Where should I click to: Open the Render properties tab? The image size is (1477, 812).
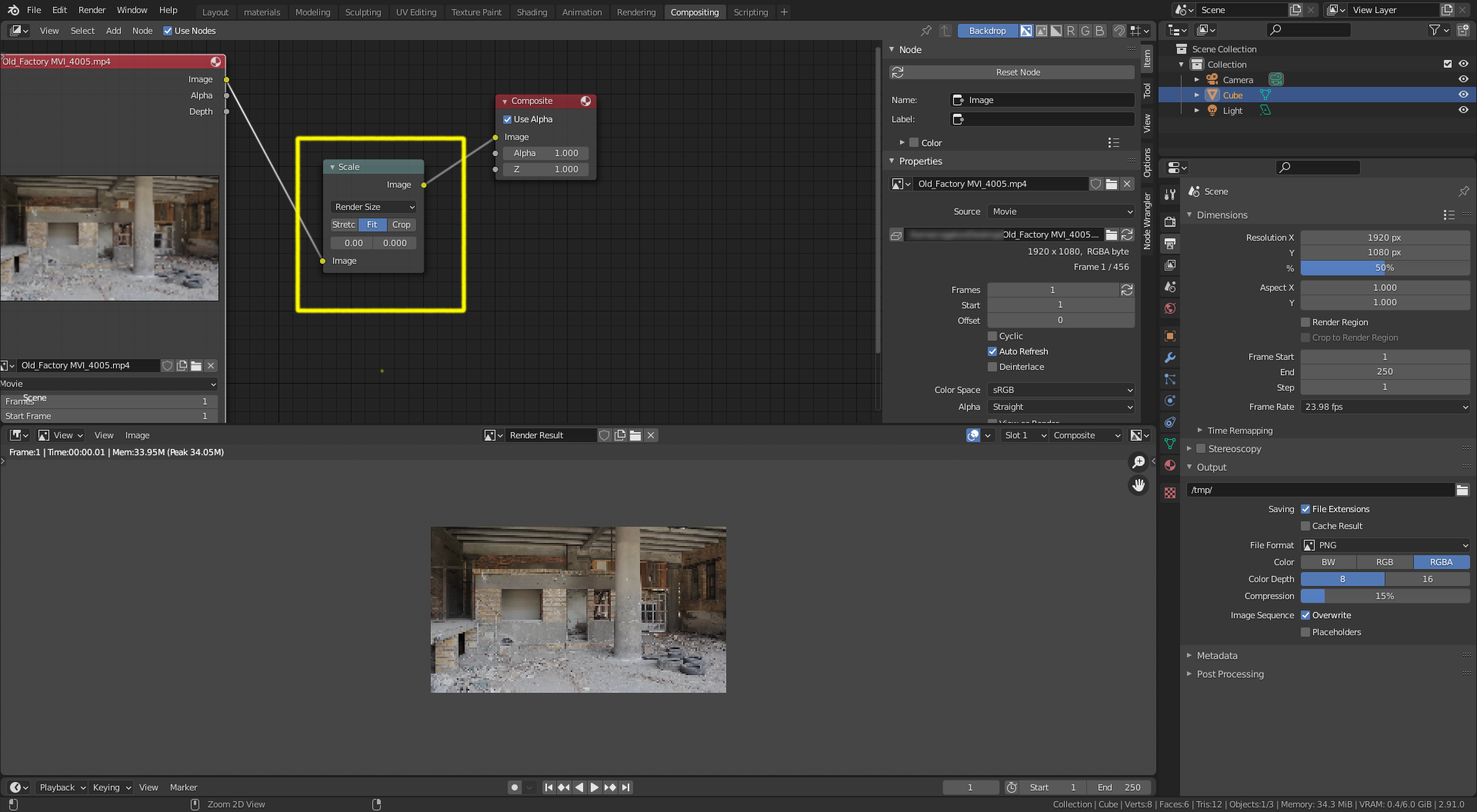(1170, 222)
